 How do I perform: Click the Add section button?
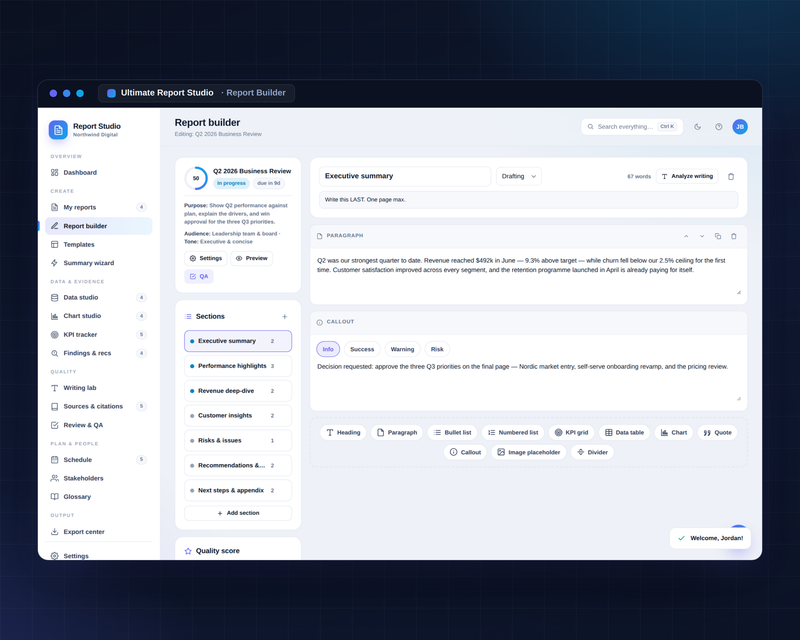coord(238,513)
